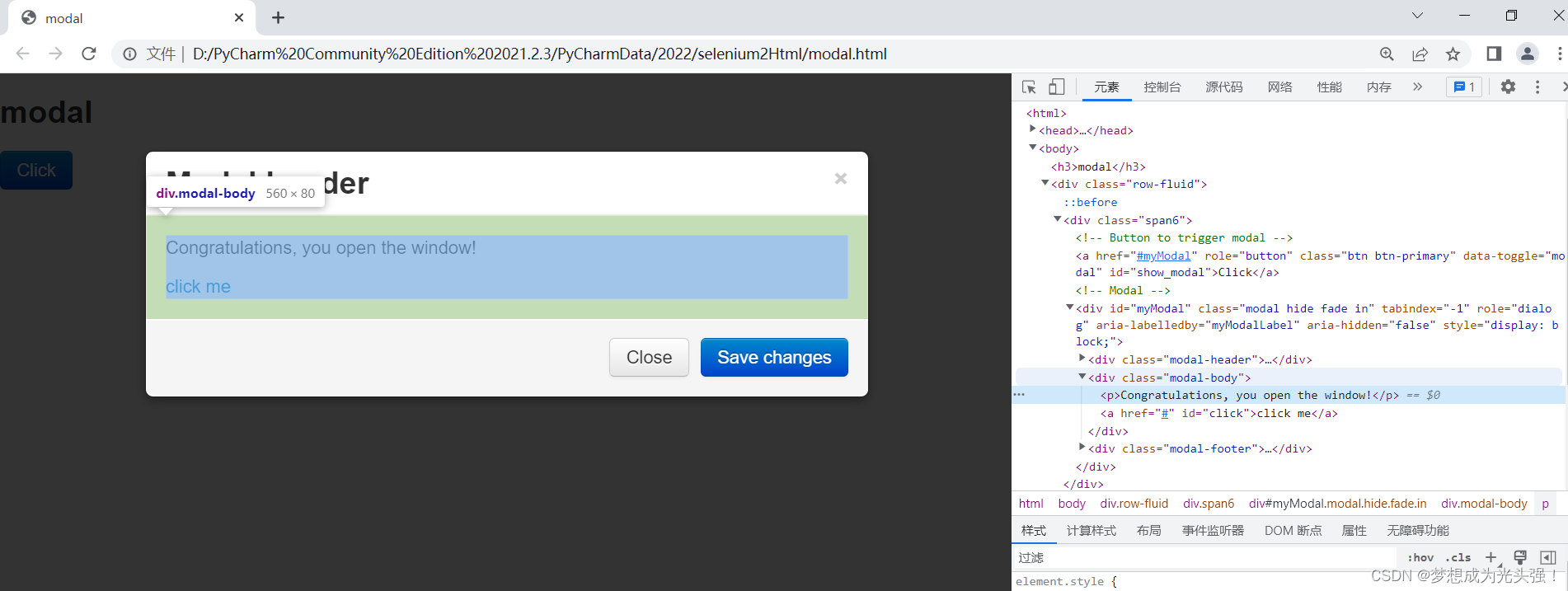The width and height of the screenshot is (1568, 591).
Task: Toggle the browser side panel icon
Action: (1494, 54)
